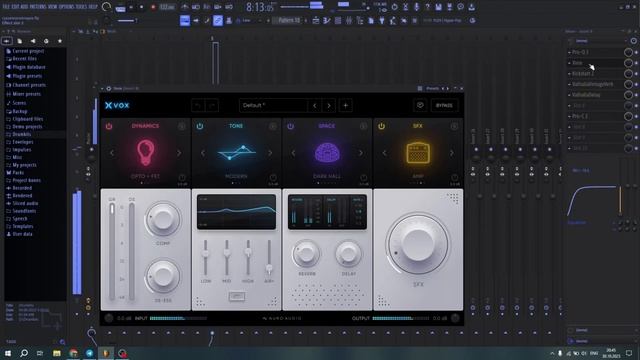Screen dimensions: 640x360
Task: Click the plus button next to preset
Action: pyautogui.click(x=345, y=106)
